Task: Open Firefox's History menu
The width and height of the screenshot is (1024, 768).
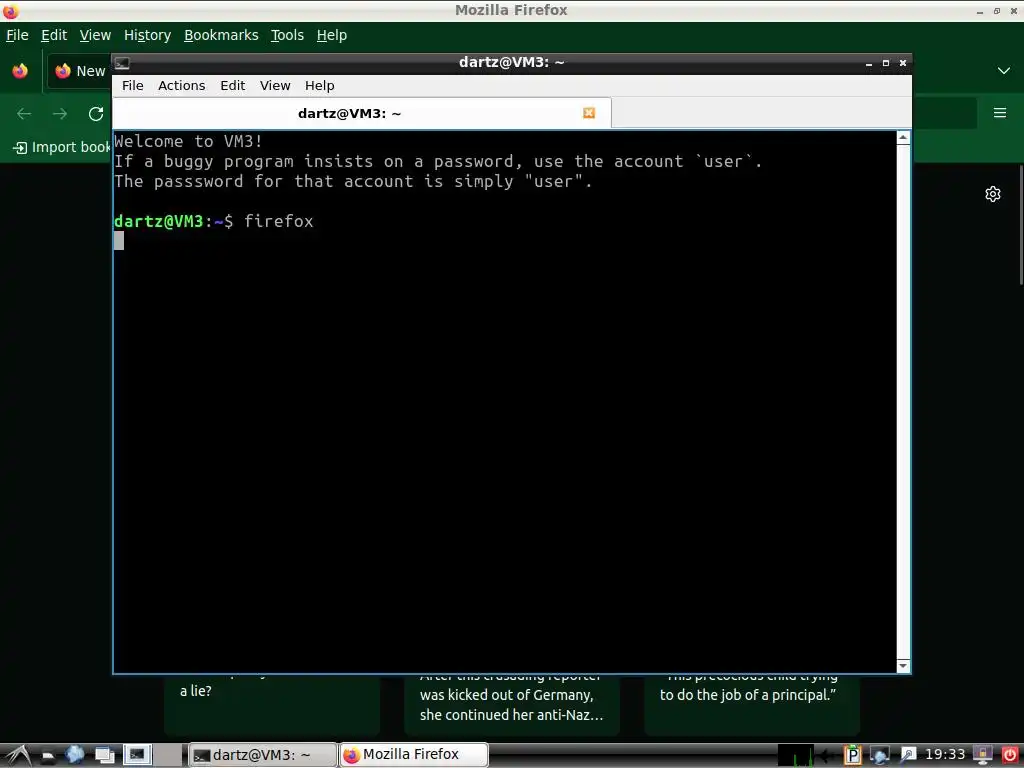Action: pos(148,35)
